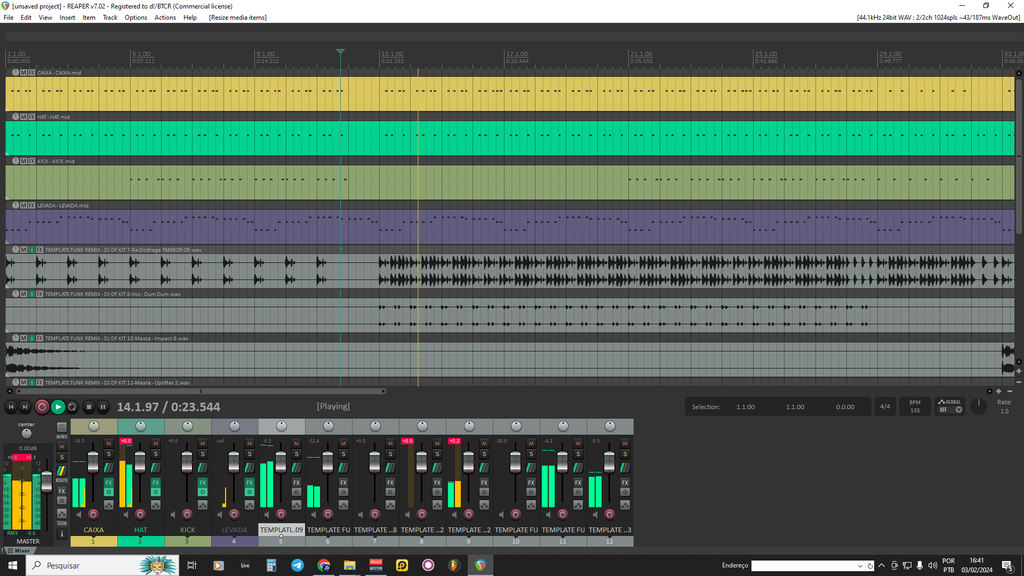
Task: Click the taskbar volume speaker icon
Action: click(x=933, y=566)
